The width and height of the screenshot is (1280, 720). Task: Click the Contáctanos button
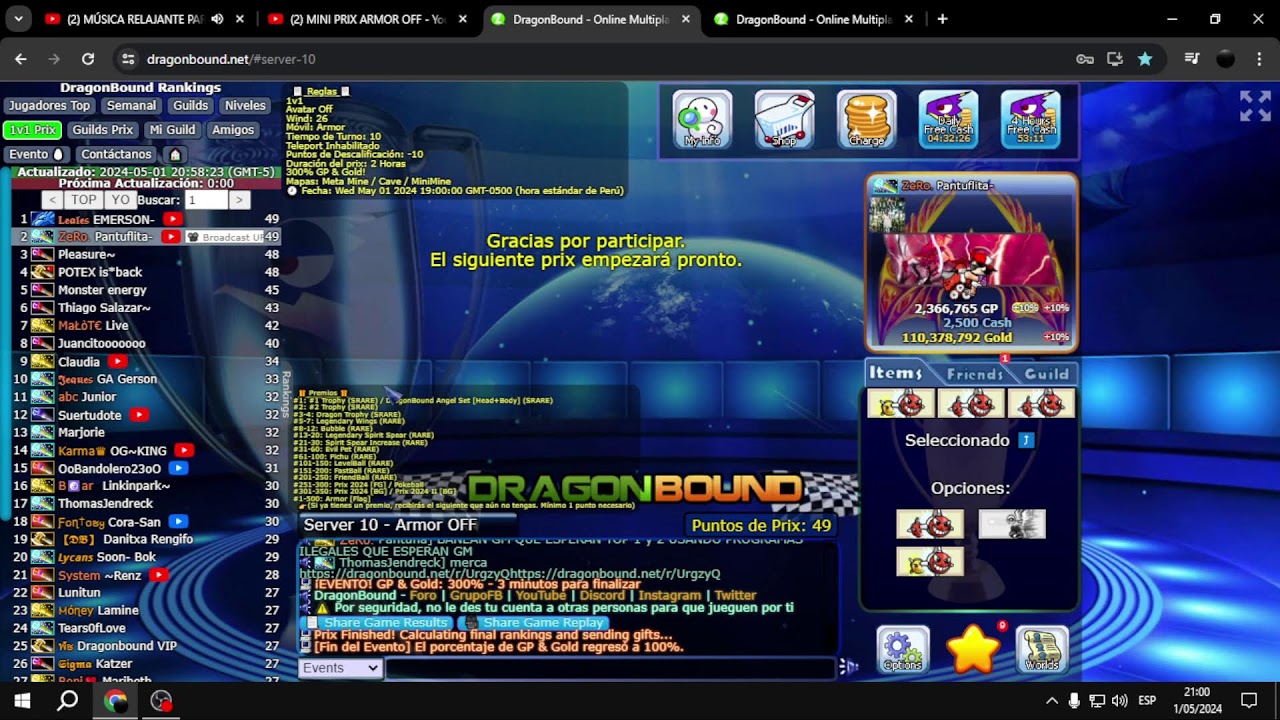tap(116, 155)
